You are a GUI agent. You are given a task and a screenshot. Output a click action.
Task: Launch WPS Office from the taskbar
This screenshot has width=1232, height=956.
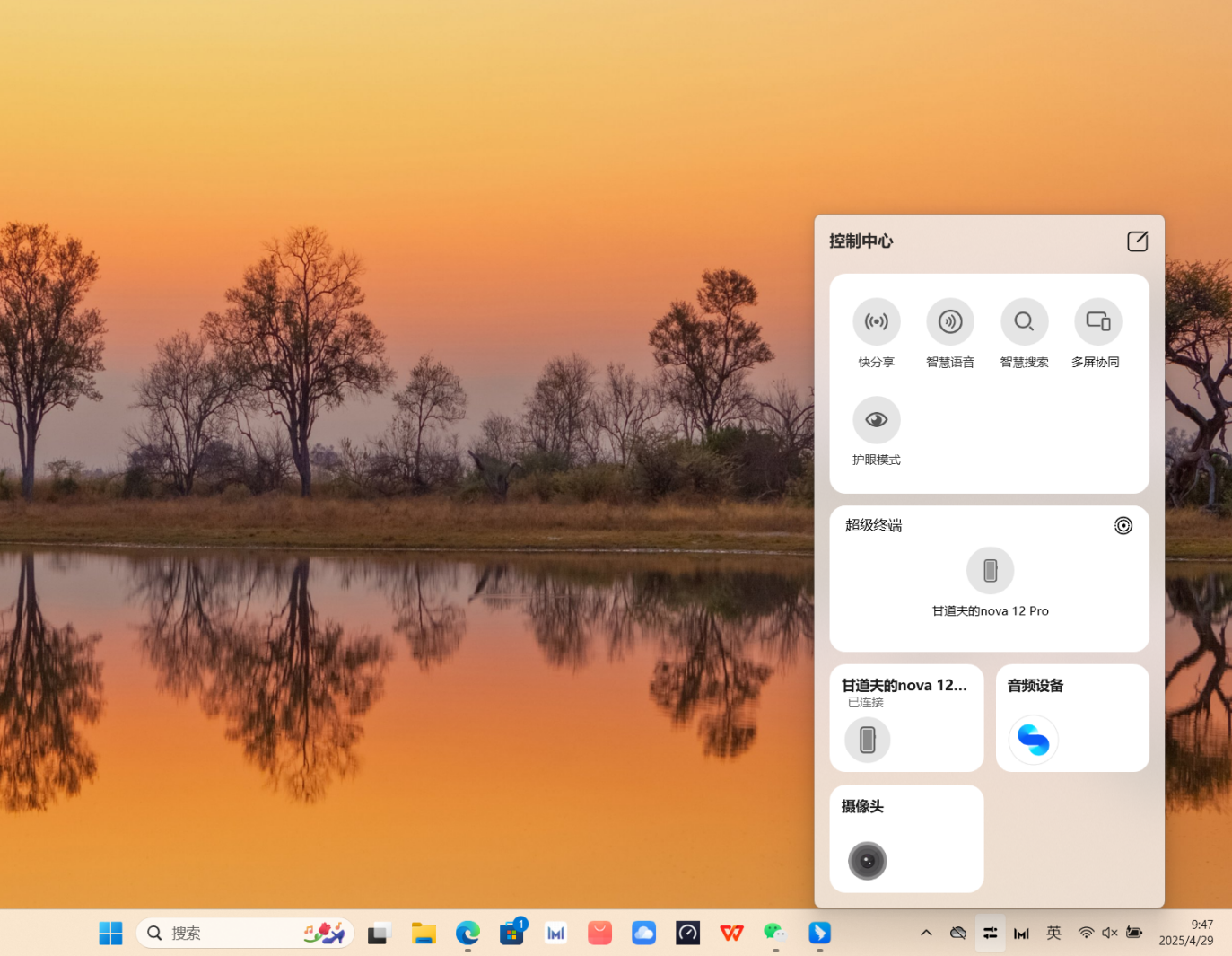pos(731,934)
